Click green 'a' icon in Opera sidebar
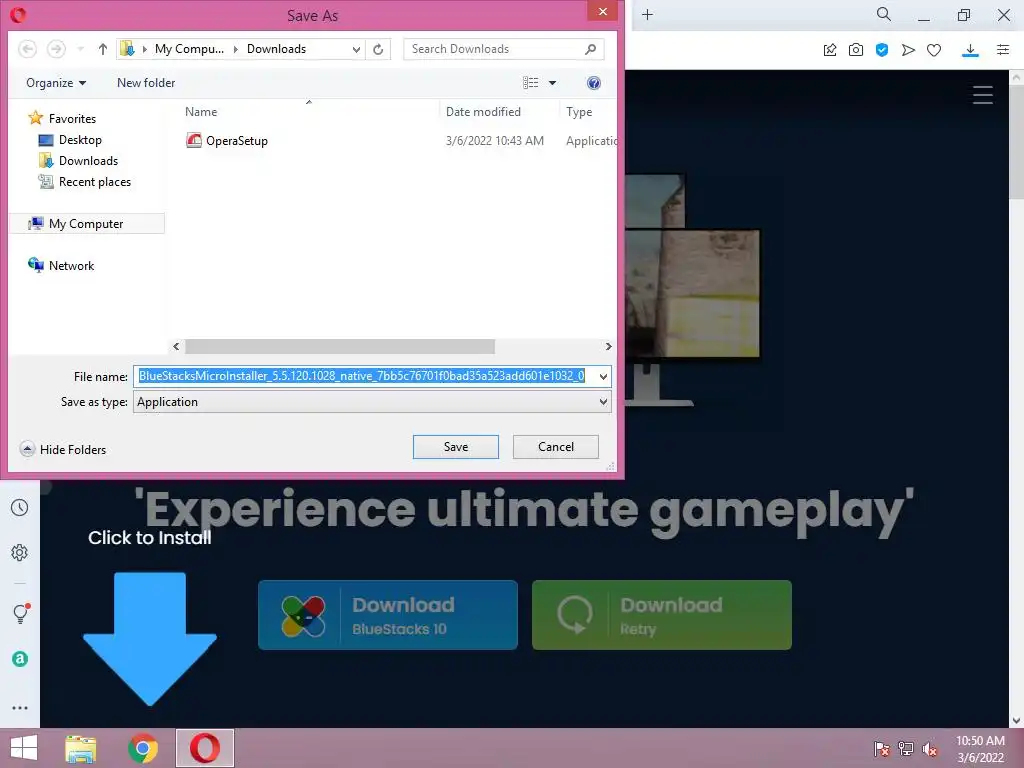Screen dimensions: 1024x768 pyautogui.click(x=20, y=659)
